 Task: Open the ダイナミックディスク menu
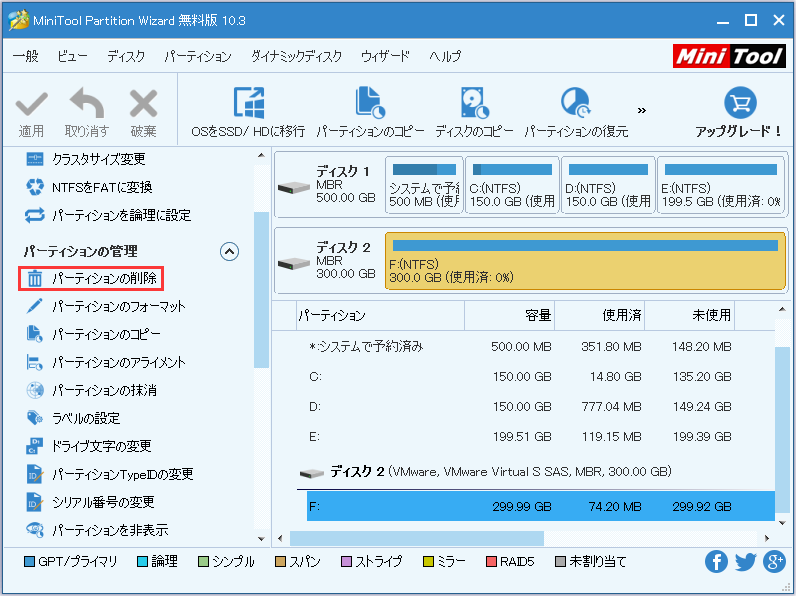tap(296, 56)
